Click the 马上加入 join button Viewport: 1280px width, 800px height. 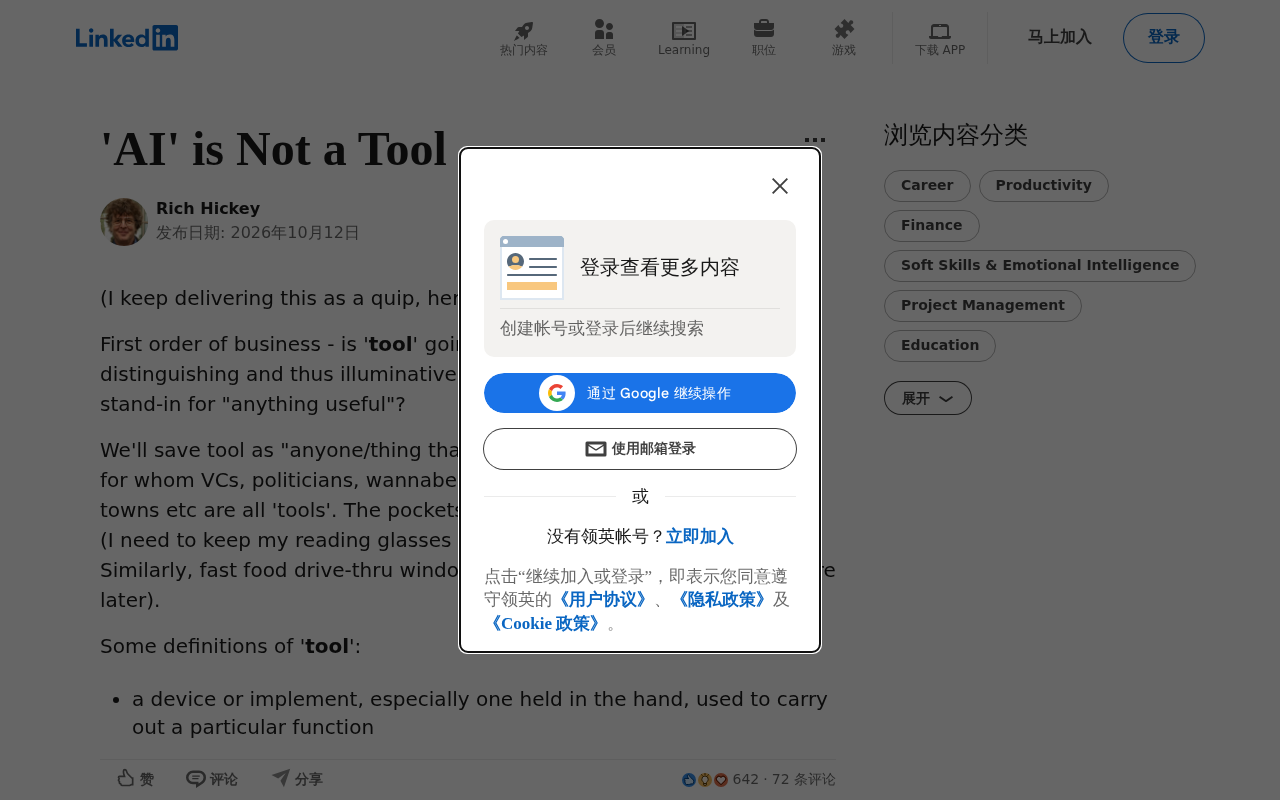pyautogui.click(x=1060, y=38)
